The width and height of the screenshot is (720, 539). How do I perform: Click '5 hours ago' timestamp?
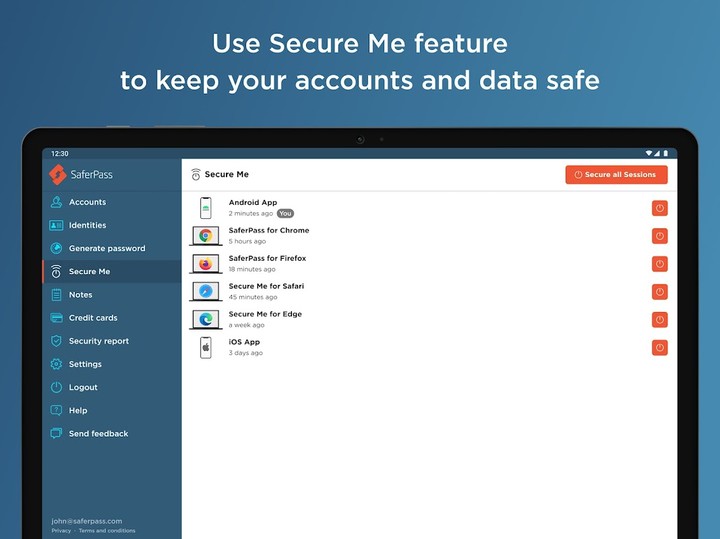coord(248,241)
